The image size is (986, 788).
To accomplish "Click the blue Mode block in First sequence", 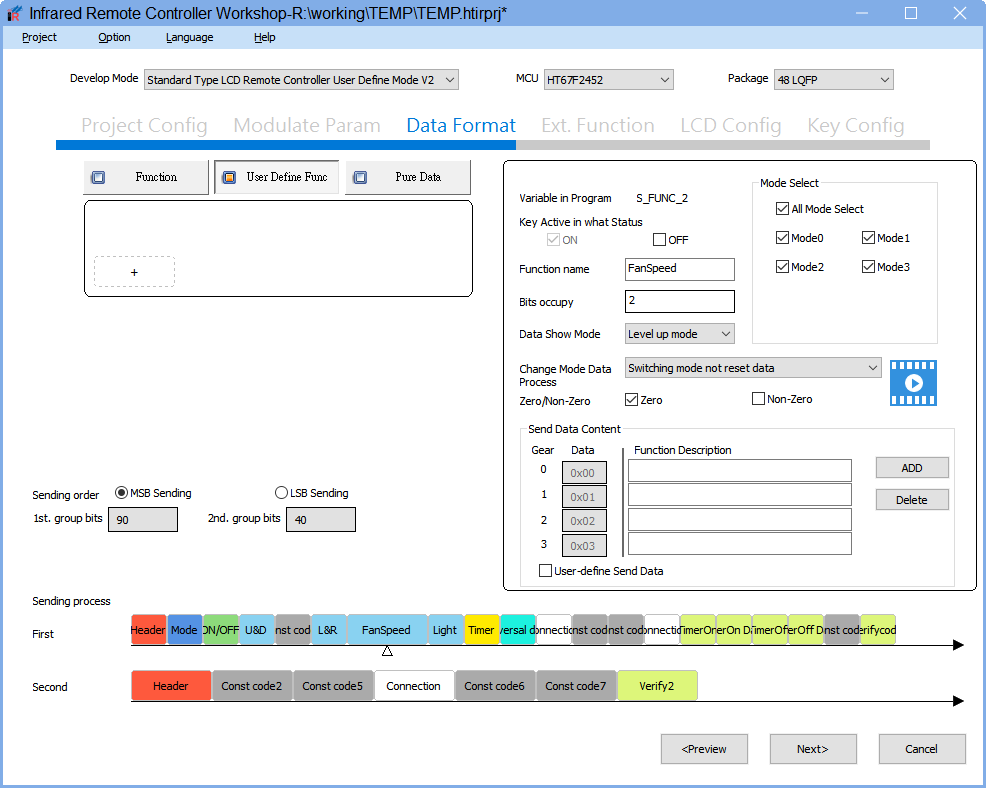I will (x=184, y=630).
